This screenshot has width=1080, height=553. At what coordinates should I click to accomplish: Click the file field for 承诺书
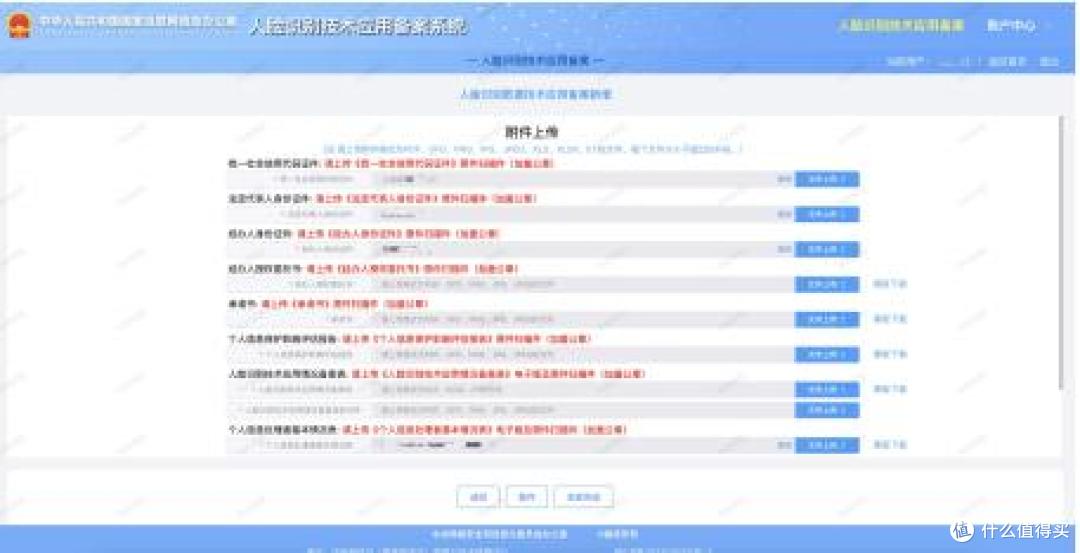pos(583,320)
